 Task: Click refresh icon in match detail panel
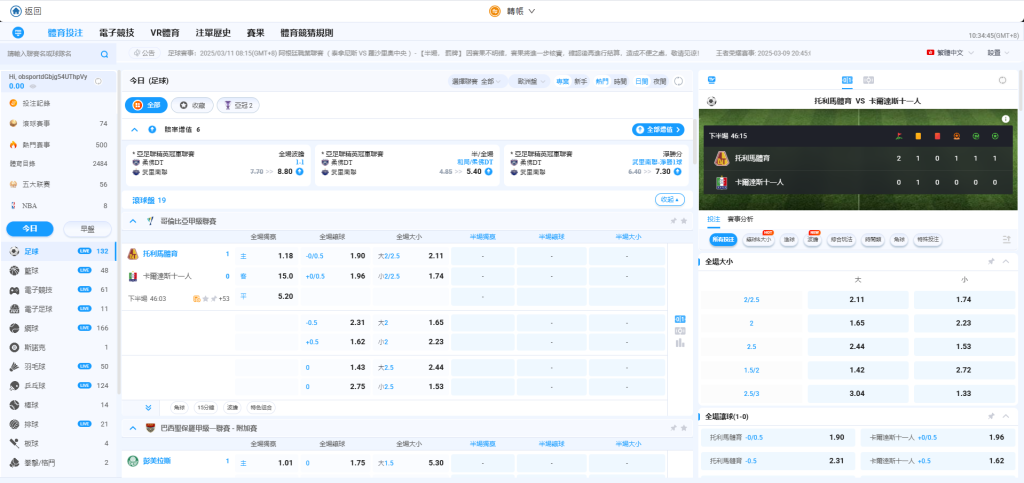coord(1002,79)
